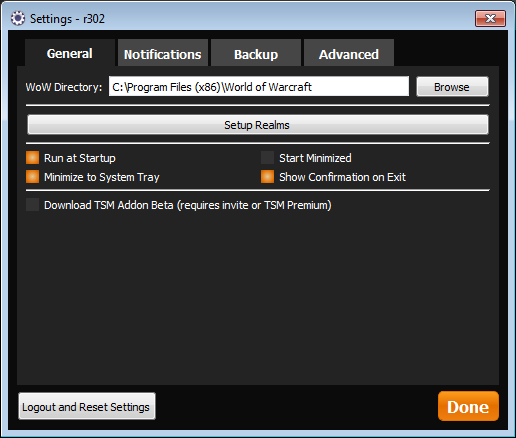The width and height of the screenshot is (516, 438).
Task: Toggle Show Confirmation on Exit checkbox
Action: pos(267,177)
